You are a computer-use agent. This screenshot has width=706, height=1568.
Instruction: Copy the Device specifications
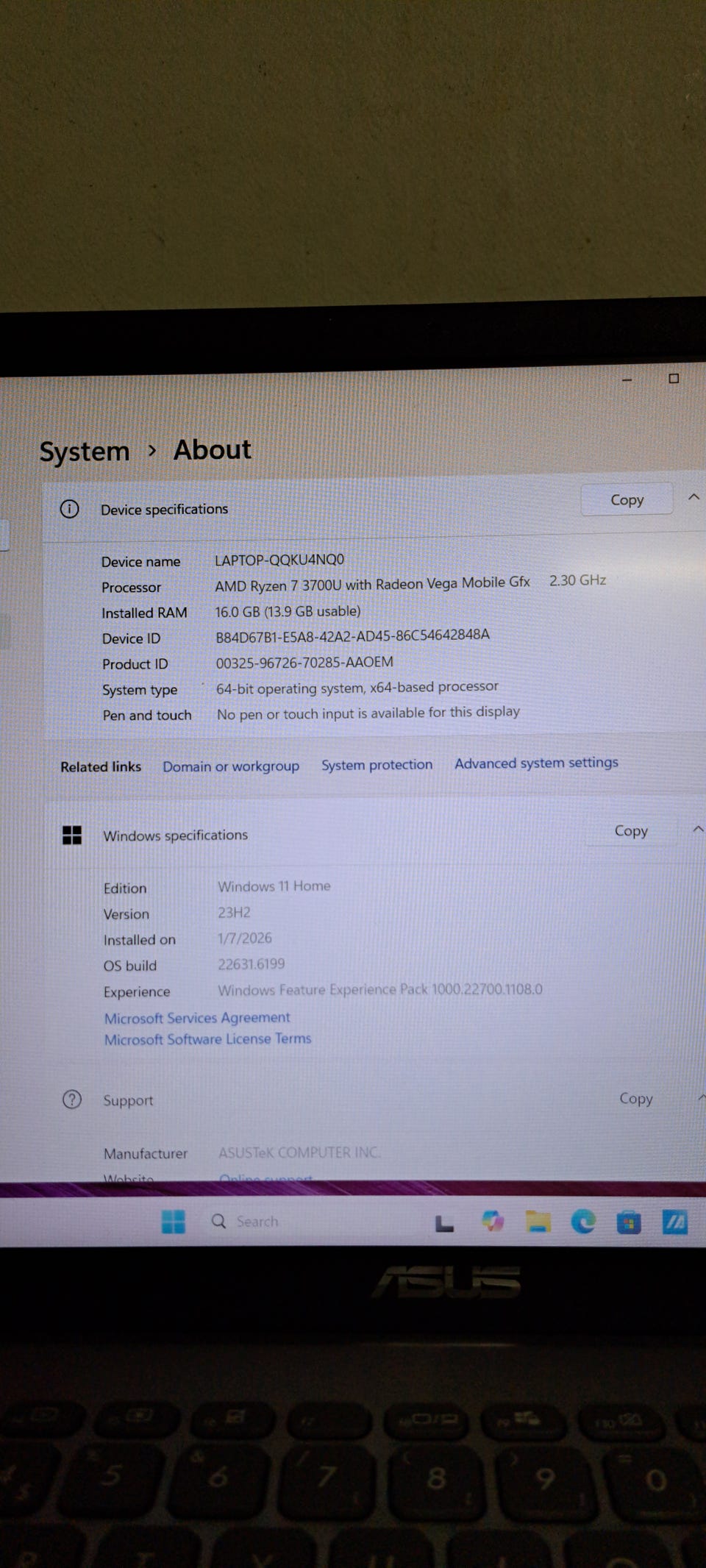[627, 499]
